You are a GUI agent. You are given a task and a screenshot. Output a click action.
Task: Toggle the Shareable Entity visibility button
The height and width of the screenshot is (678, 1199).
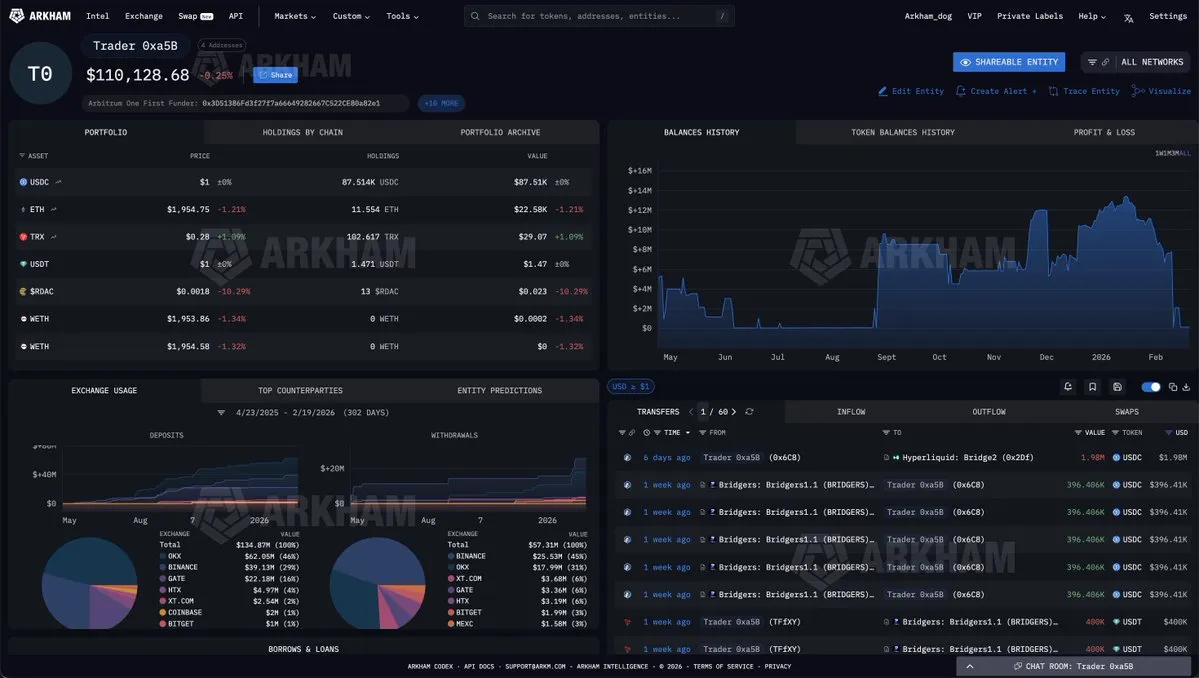point(1008,62)
